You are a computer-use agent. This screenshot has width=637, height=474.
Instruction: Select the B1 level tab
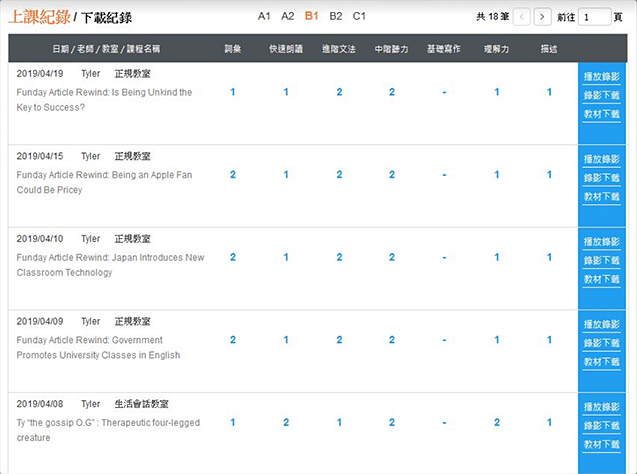pyautogui.click(x=312, y=16)
